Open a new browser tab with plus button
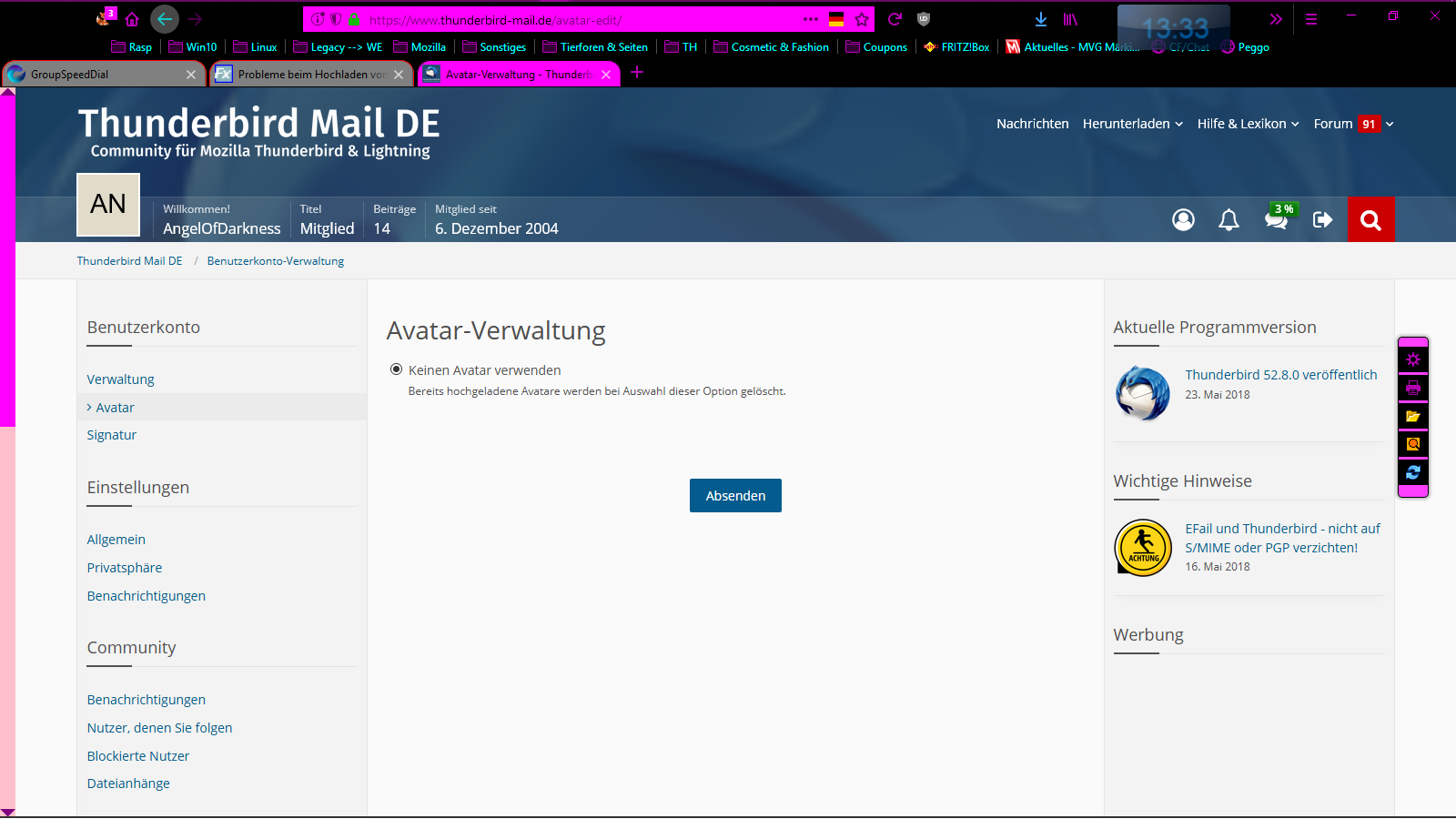Viewport: 1456px width, 819px height. pyautogui.click(x=637, y=73)
